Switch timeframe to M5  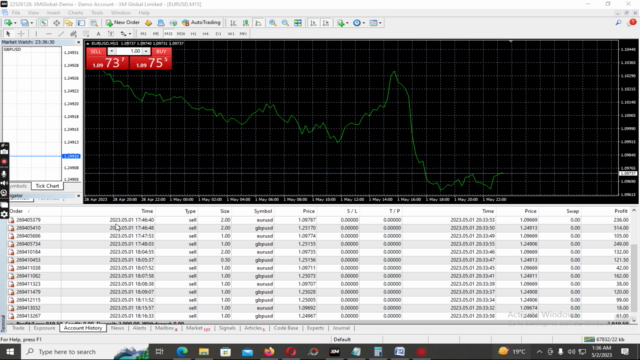tap(156, 33)
